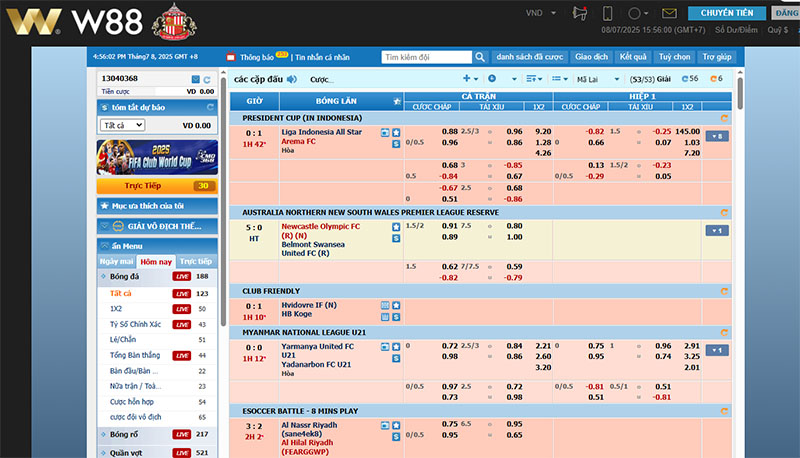Open the envelope messages icon in header

pyautogui.click(x=669, y=13)
